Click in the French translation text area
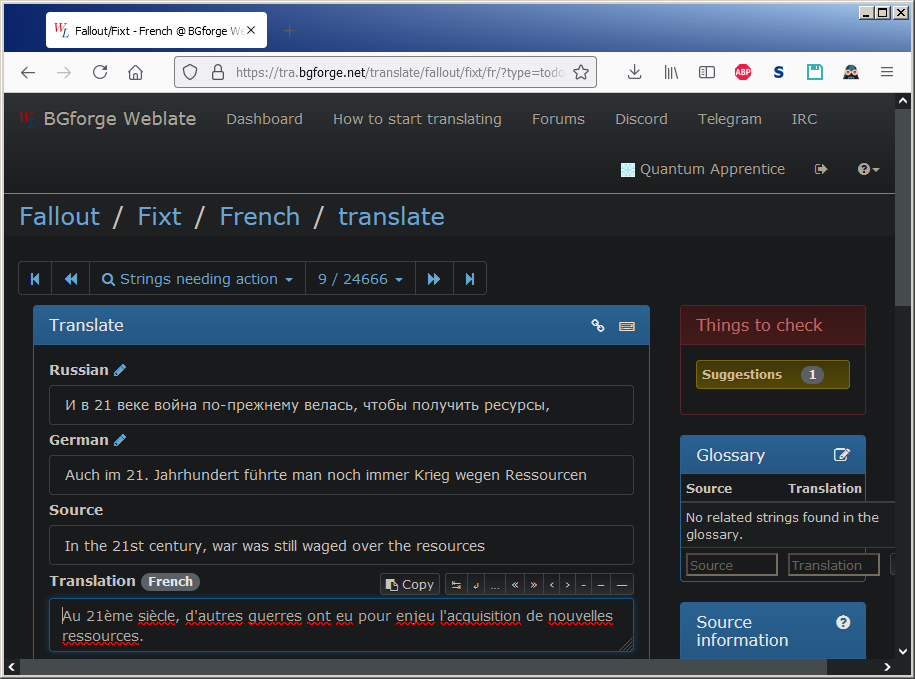Screen dimensions: 915x679 click(341, 625)
